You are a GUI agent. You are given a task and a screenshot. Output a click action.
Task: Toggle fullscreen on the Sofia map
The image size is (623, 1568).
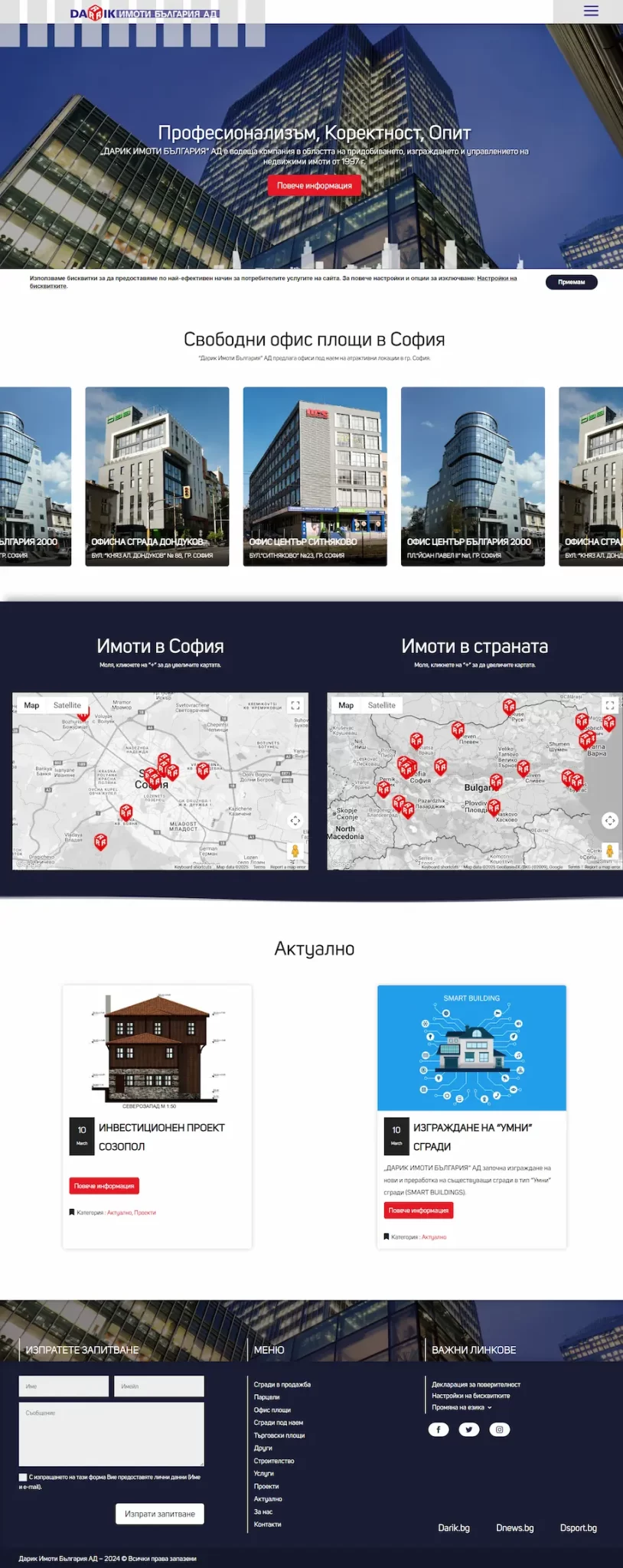tap(295, 705)
